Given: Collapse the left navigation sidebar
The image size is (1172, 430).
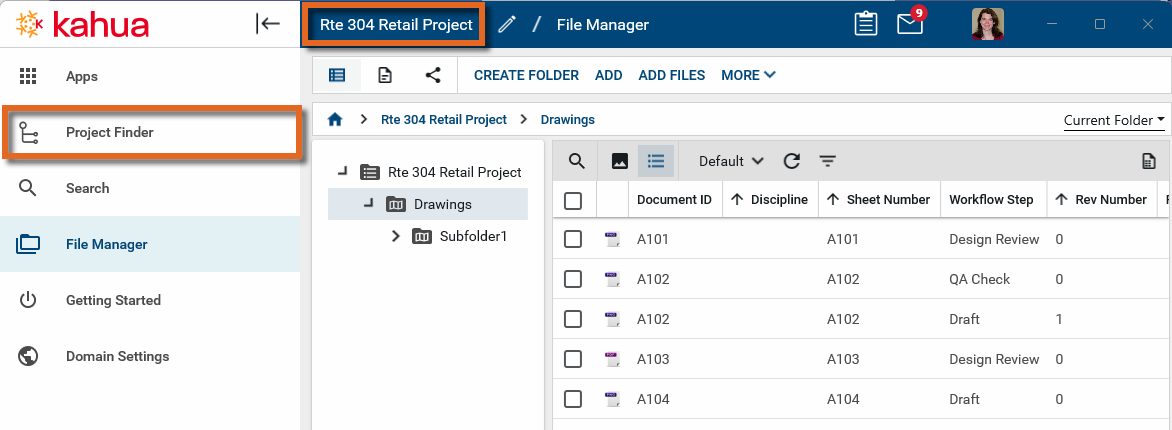Looking at the screenshot, I should 268,24.
